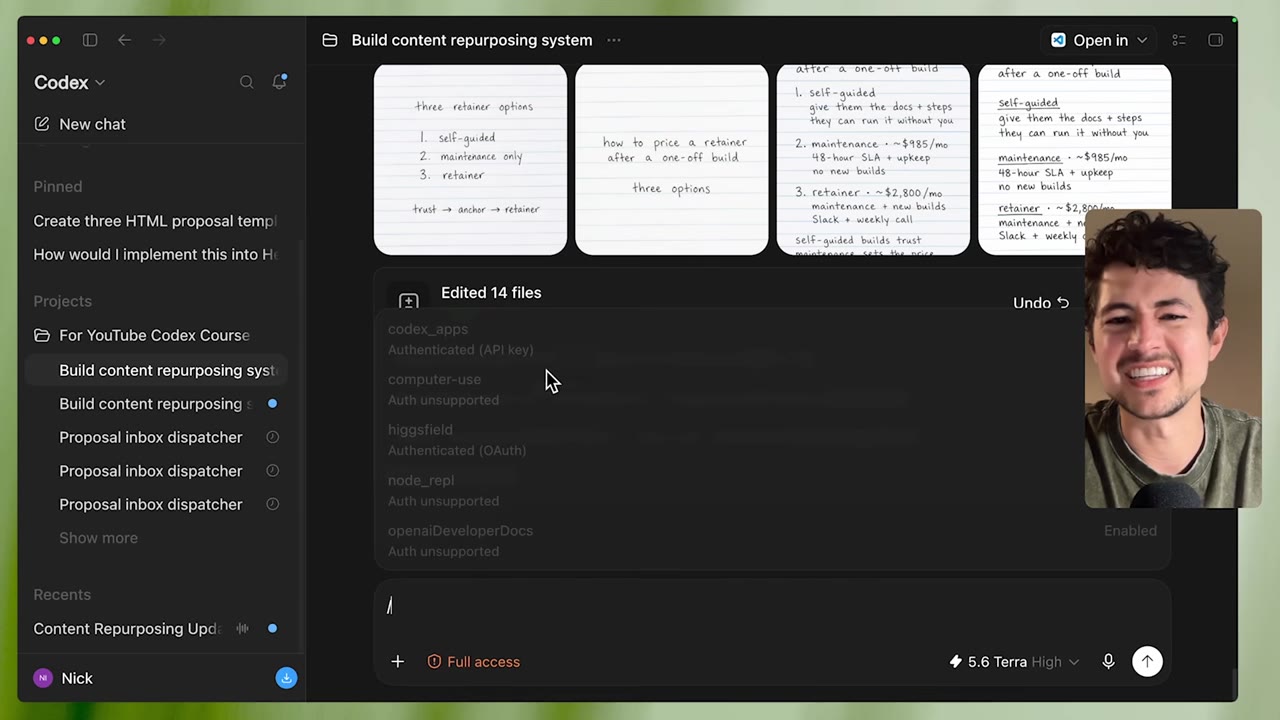Click the plus attachment icon in composer
Image resolution: width=1280 pixels, height=720 pixels.
[397, 661]
